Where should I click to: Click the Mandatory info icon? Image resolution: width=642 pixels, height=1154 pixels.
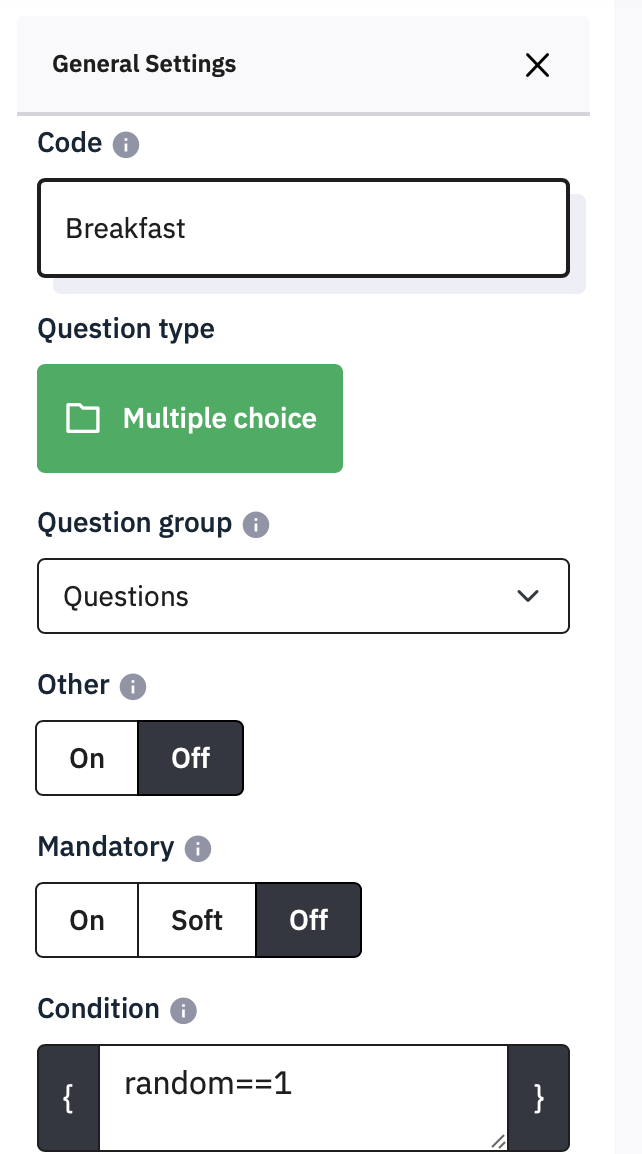pos(198,849)
